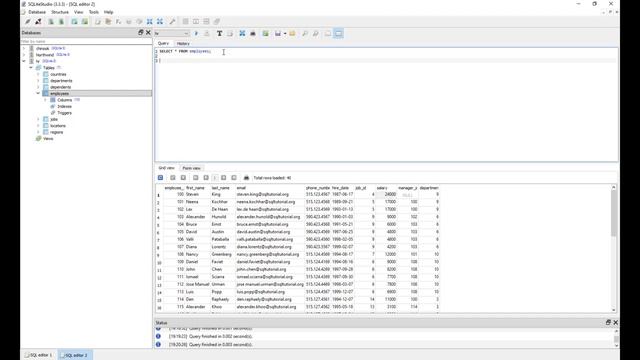
Task: Click the email column header
Action: (x=270, y=188)
